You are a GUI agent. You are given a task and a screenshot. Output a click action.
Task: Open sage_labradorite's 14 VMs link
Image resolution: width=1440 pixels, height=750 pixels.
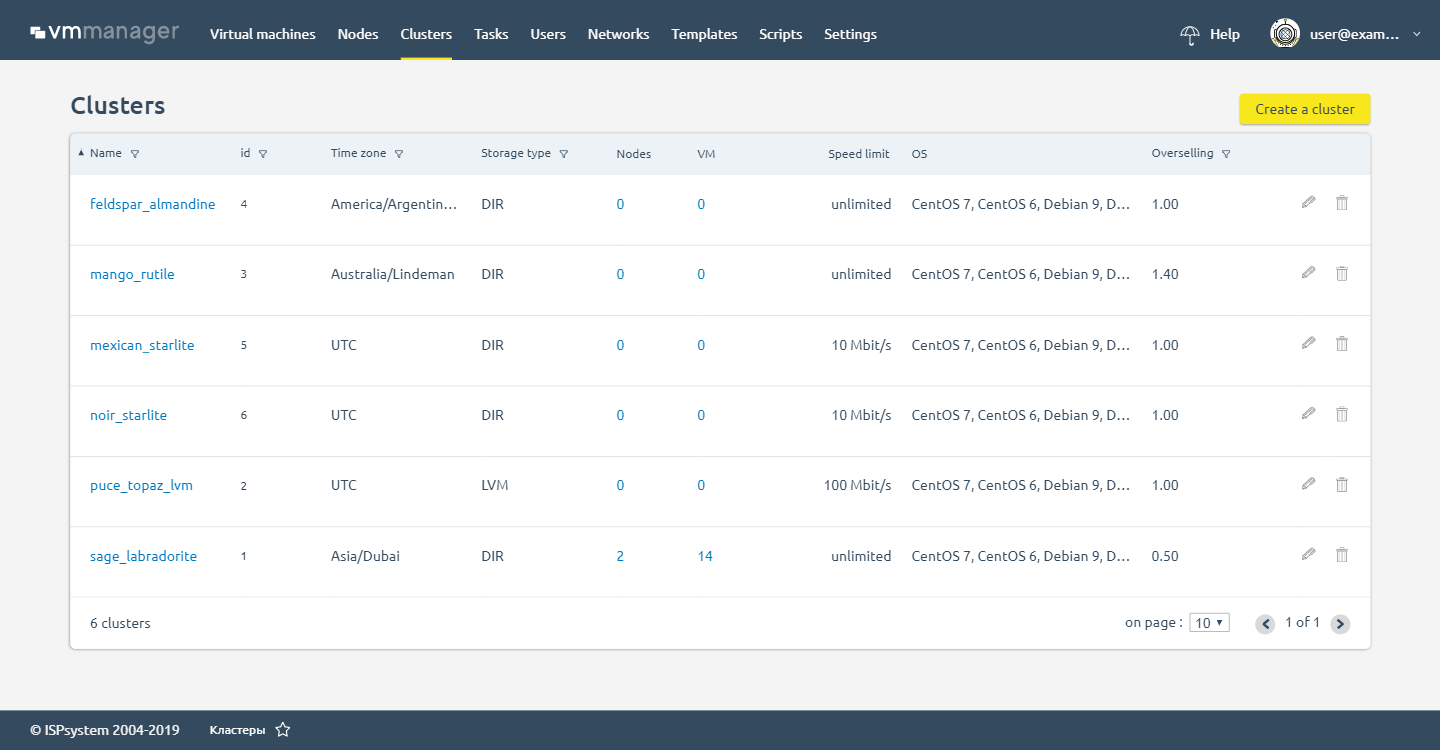tap(705, 556)
